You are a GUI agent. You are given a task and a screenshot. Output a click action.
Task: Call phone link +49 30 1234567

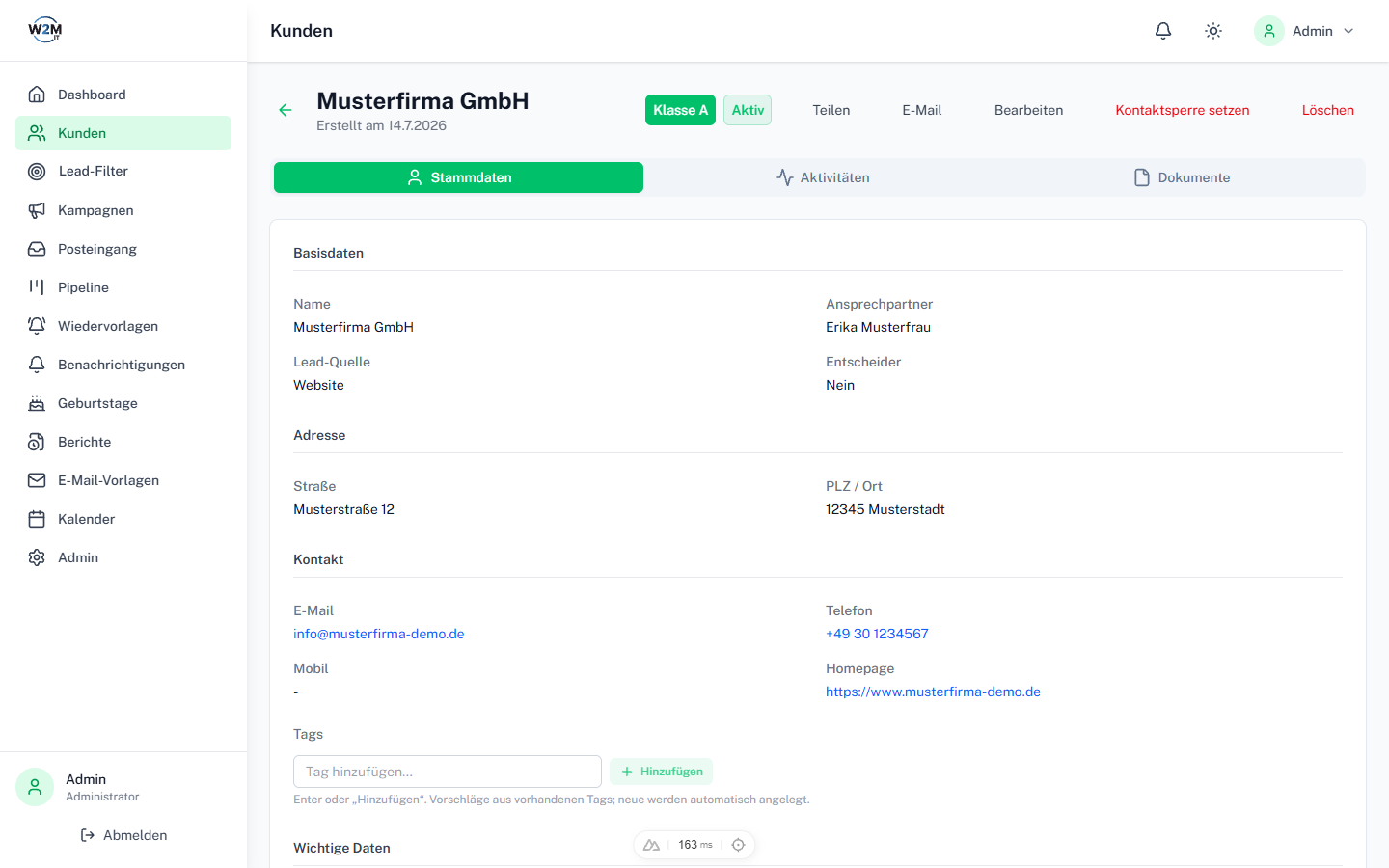[x=877, y=634]
